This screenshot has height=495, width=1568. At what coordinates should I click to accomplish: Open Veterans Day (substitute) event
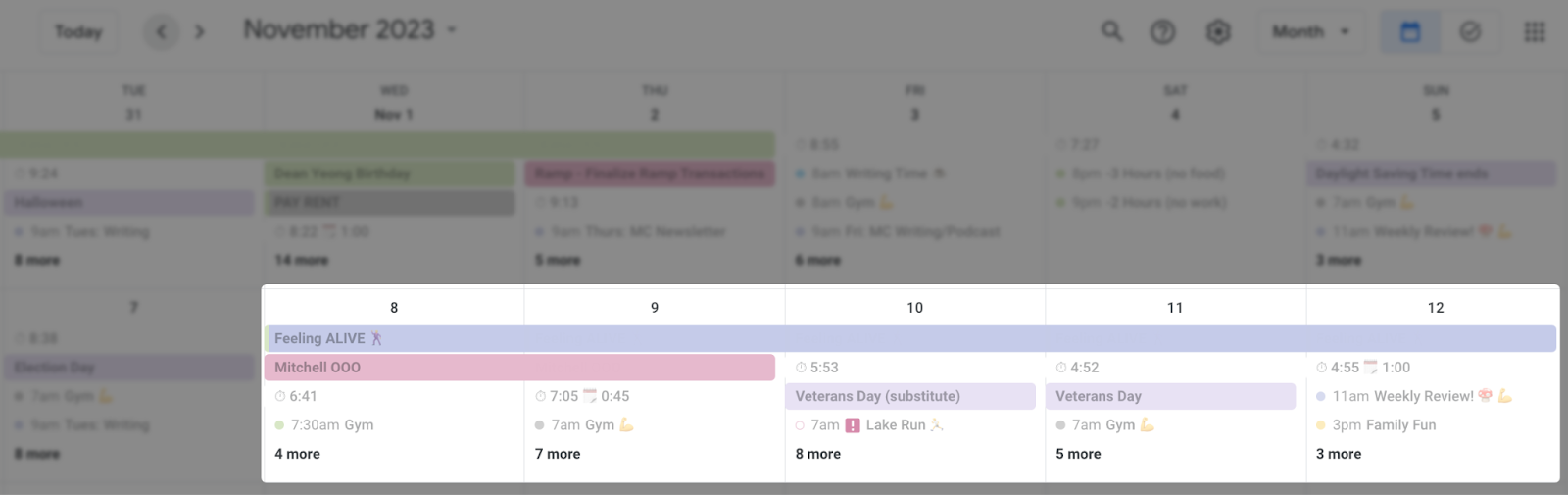(x=910, y=396)
